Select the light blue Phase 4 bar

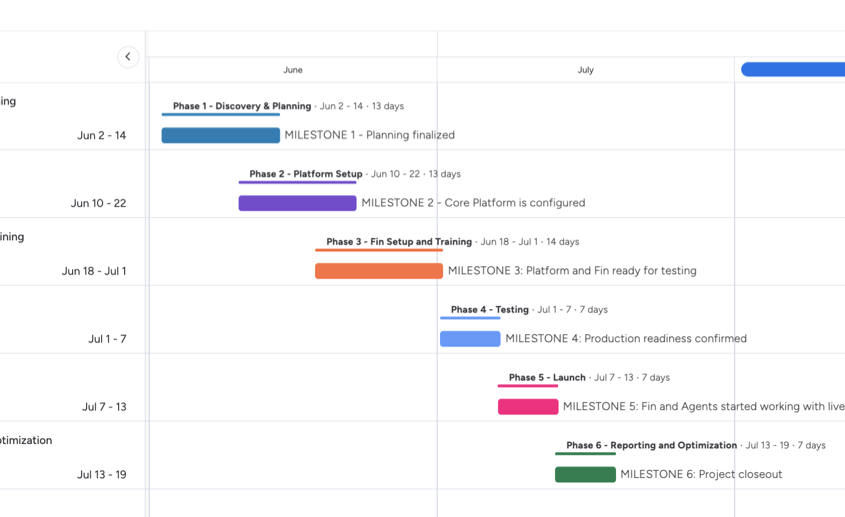pos(470,339)
